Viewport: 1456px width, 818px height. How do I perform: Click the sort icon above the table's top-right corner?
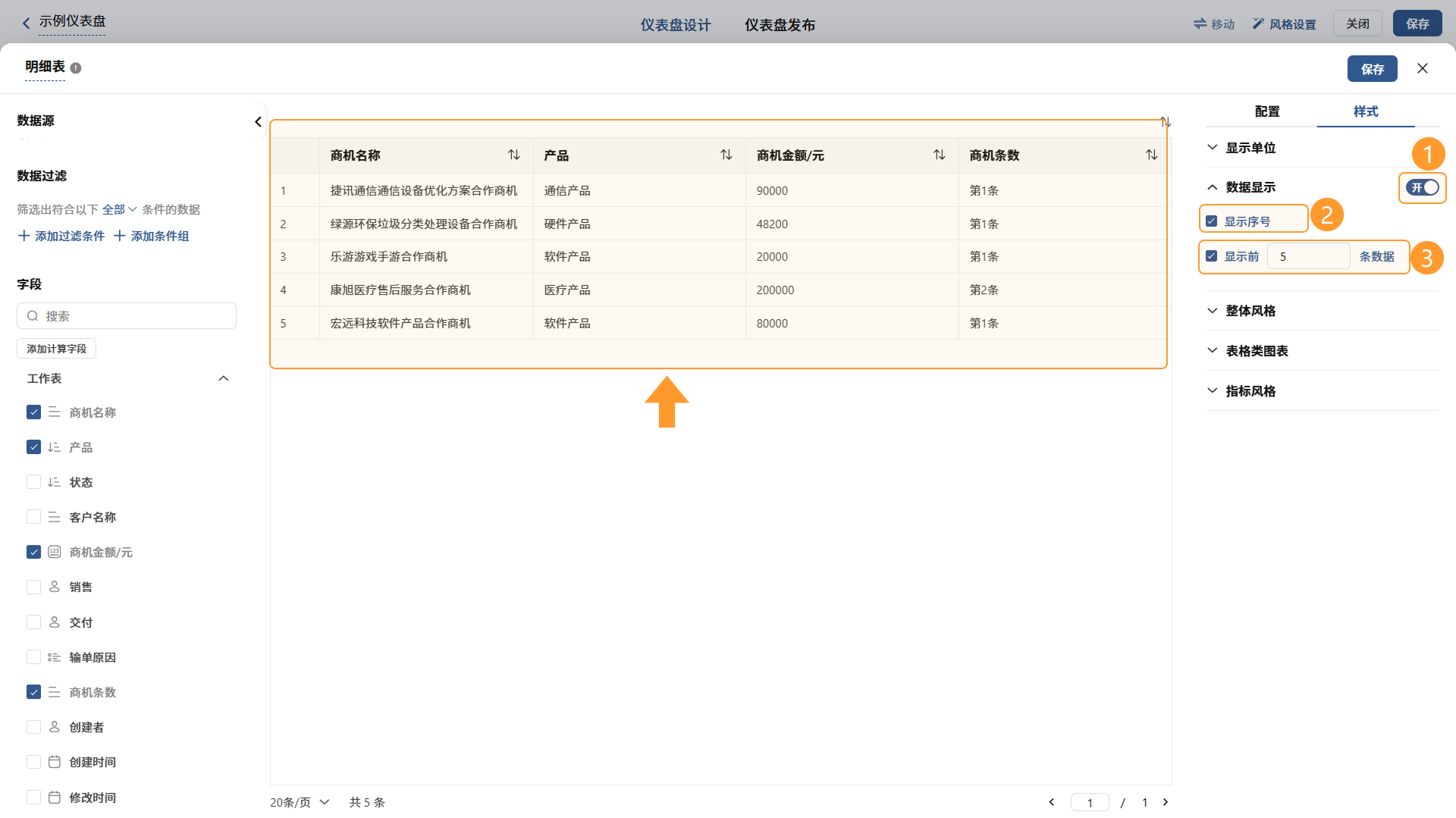coord(1166,122)
